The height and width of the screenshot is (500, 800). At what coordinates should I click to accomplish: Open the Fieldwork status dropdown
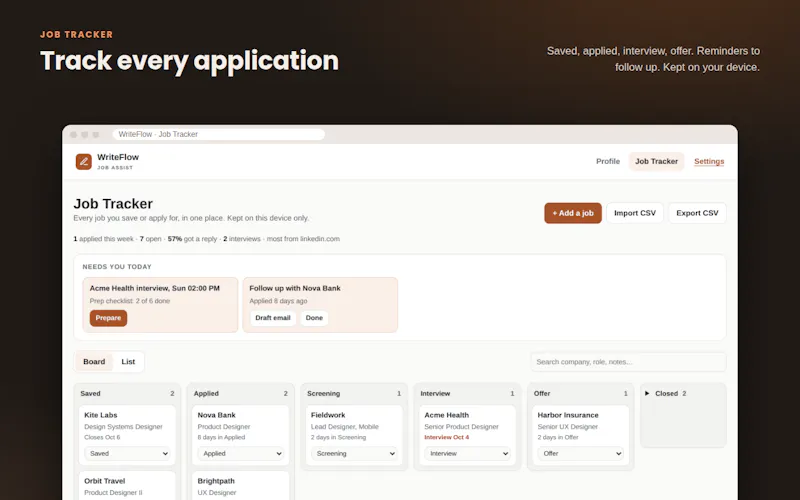pos(354,454)
